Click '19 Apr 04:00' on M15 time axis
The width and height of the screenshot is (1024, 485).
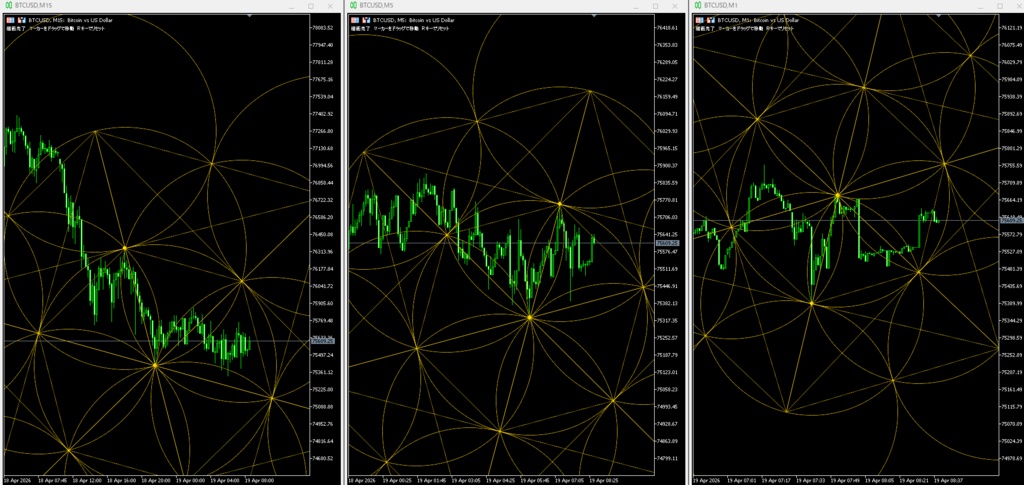click(x=224, y=480)
